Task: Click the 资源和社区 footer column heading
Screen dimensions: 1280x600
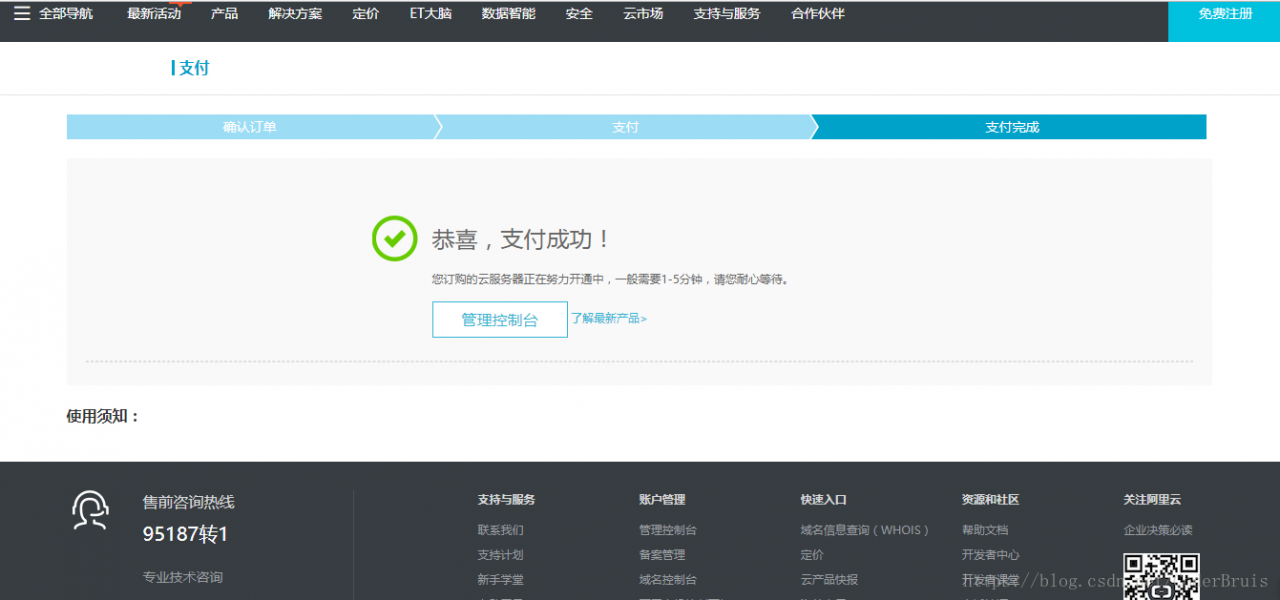Action: click(x=990, y=499)
